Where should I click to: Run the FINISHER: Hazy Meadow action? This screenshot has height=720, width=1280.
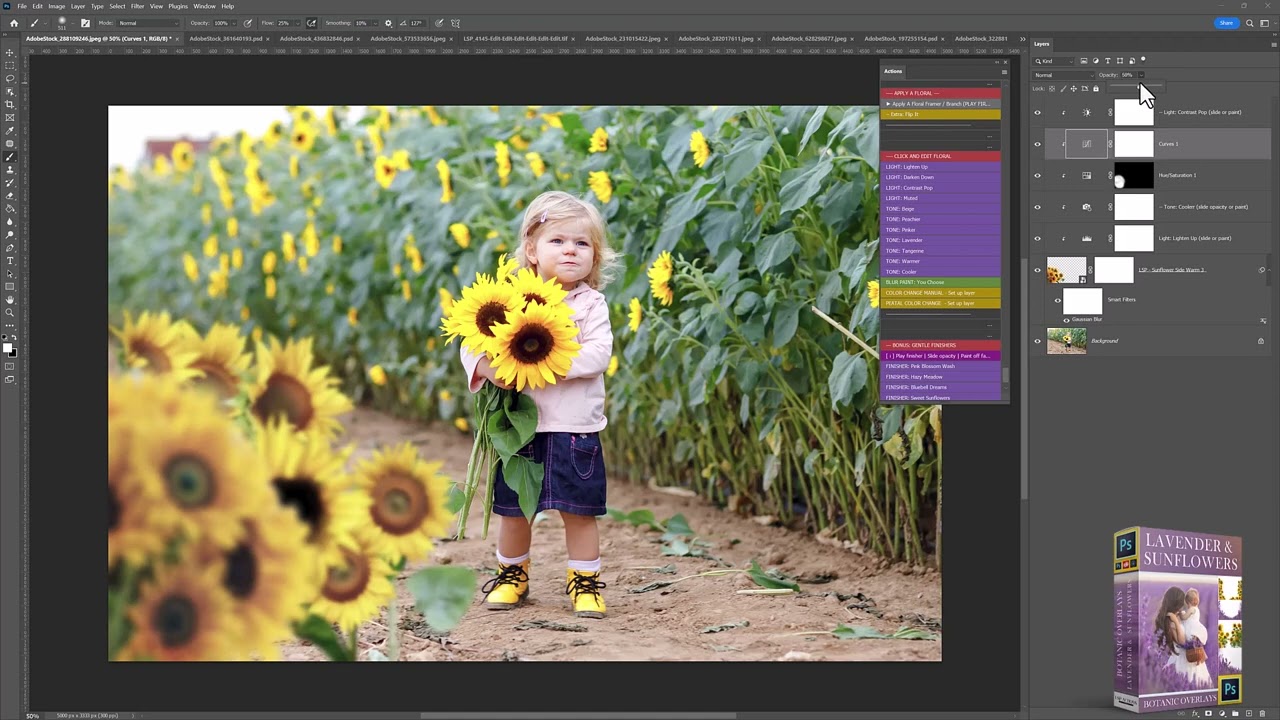tap(940, 377)
